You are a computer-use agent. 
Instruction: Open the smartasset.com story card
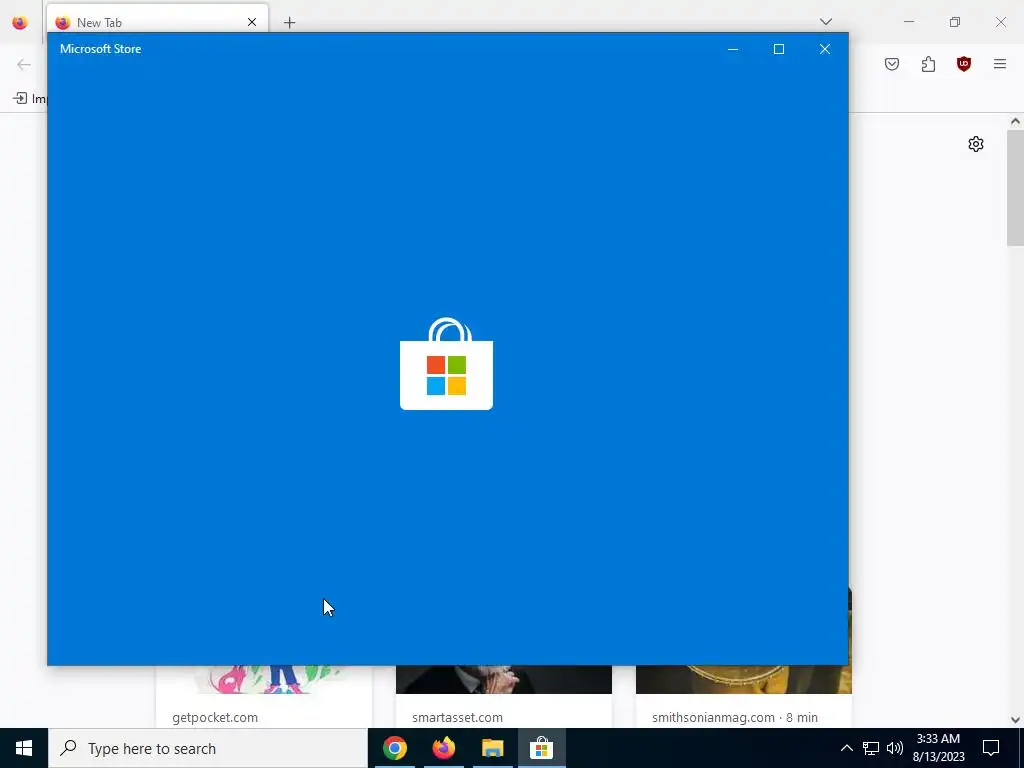(504, 696)
